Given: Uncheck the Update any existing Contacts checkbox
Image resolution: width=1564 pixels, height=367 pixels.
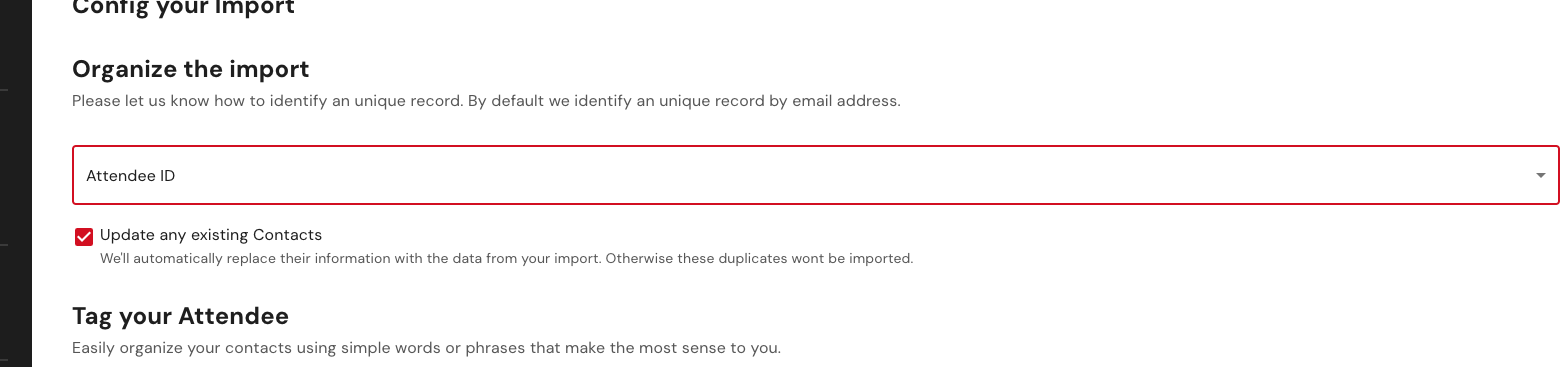Looking at the screenshot, I should [x=84, y=237].
